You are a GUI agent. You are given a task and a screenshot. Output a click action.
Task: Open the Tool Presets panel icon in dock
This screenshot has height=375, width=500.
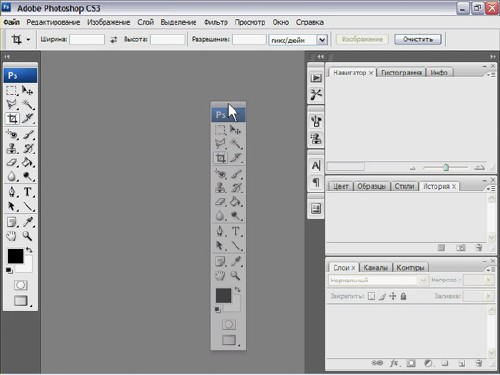tap(316, 94)
